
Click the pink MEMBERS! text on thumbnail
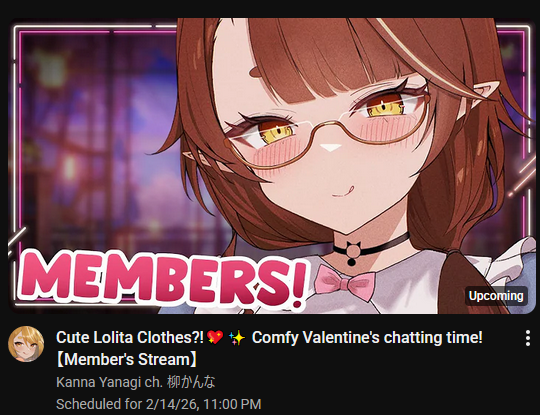pyautogui.click(x=163, y=279)
